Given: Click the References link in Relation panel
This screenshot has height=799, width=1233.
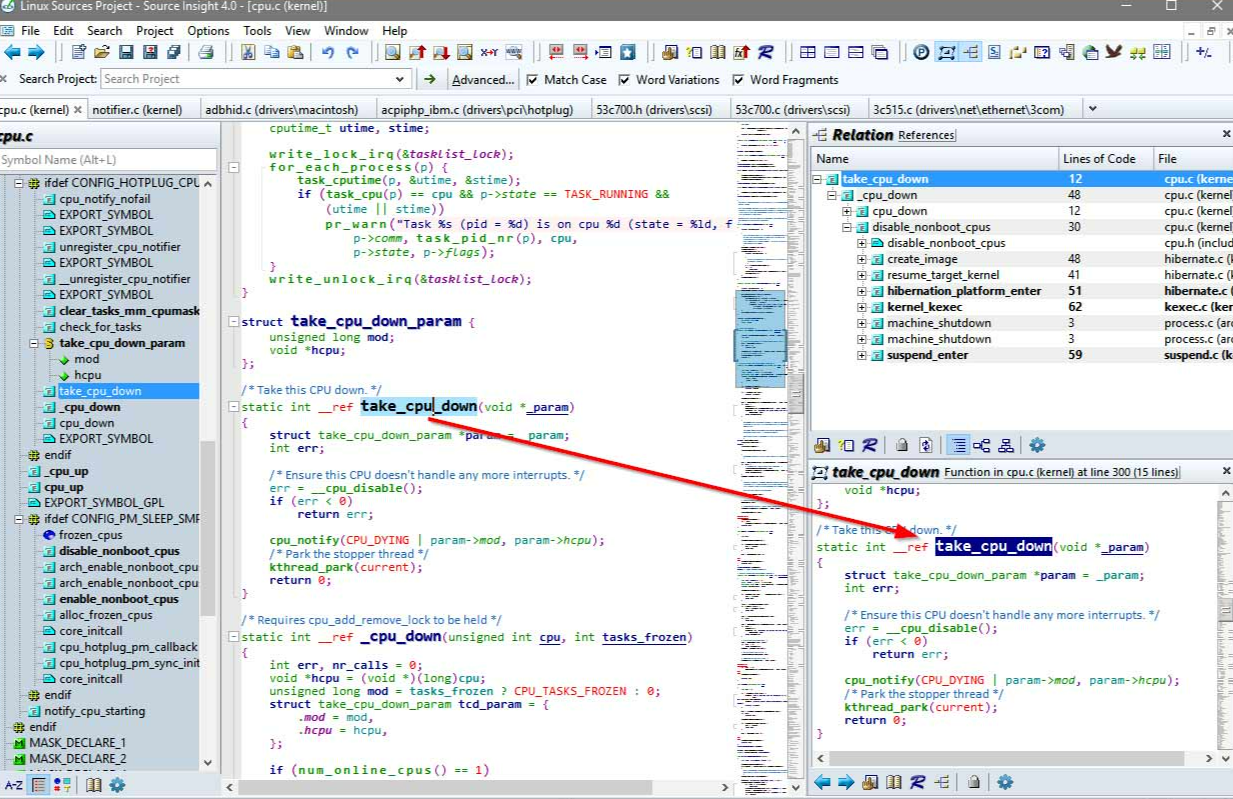Looking at the screenshot, I should click(x=926, y=135).
